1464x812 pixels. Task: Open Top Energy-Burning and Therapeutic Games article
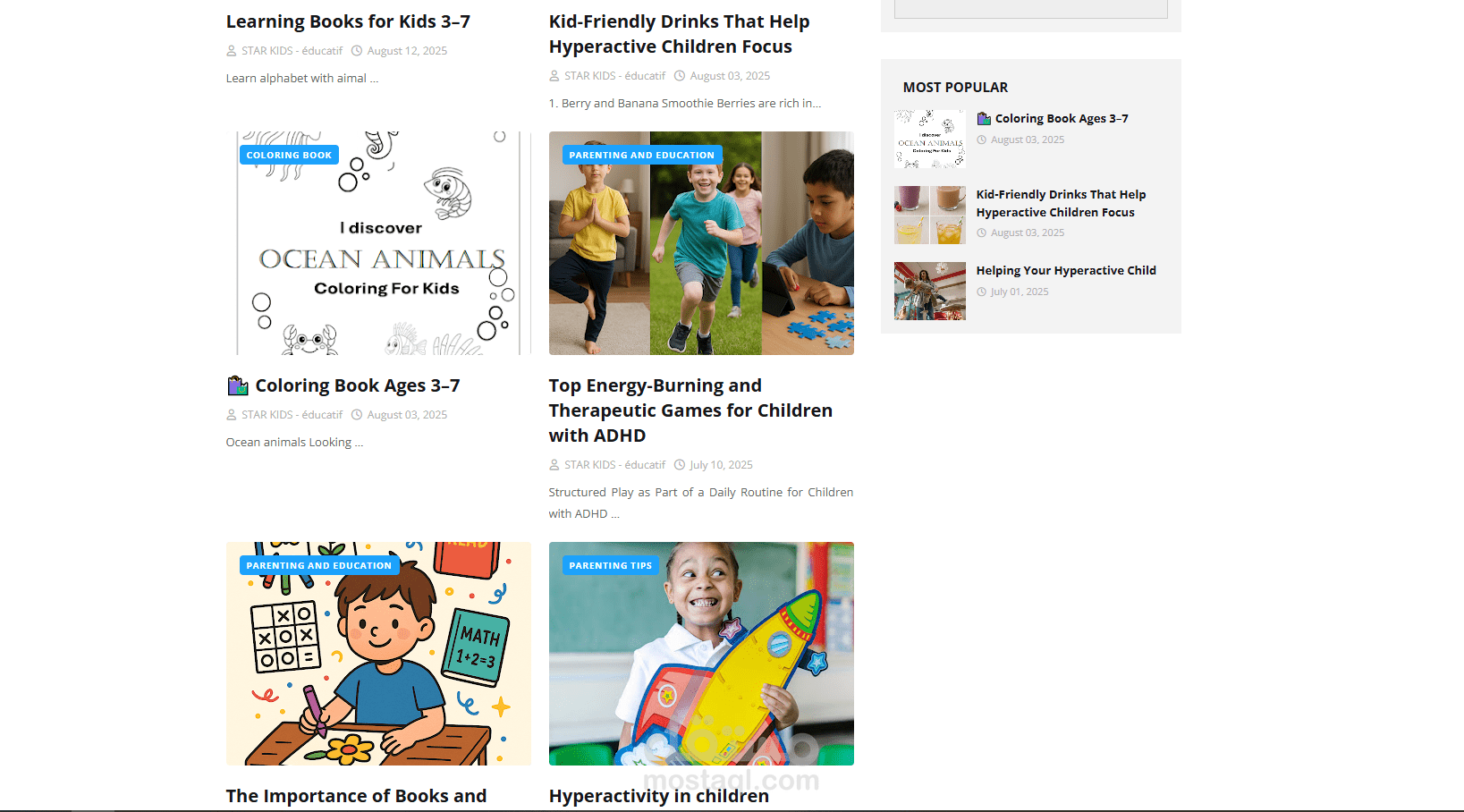tap(690, 410)
